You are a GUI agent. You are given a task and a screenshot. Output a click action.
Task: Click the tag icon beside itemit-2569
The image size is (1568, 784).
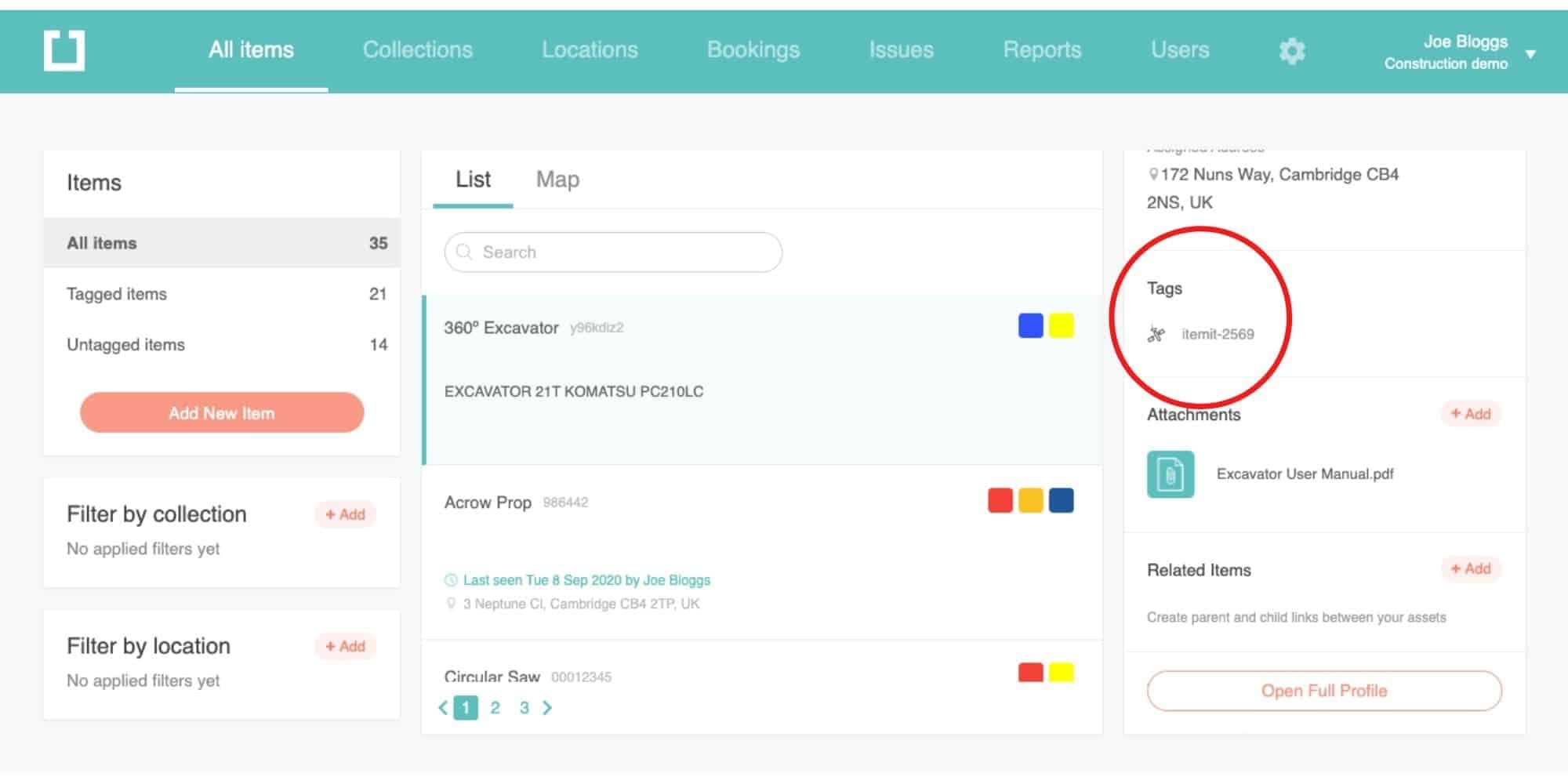click(1156, 335)
